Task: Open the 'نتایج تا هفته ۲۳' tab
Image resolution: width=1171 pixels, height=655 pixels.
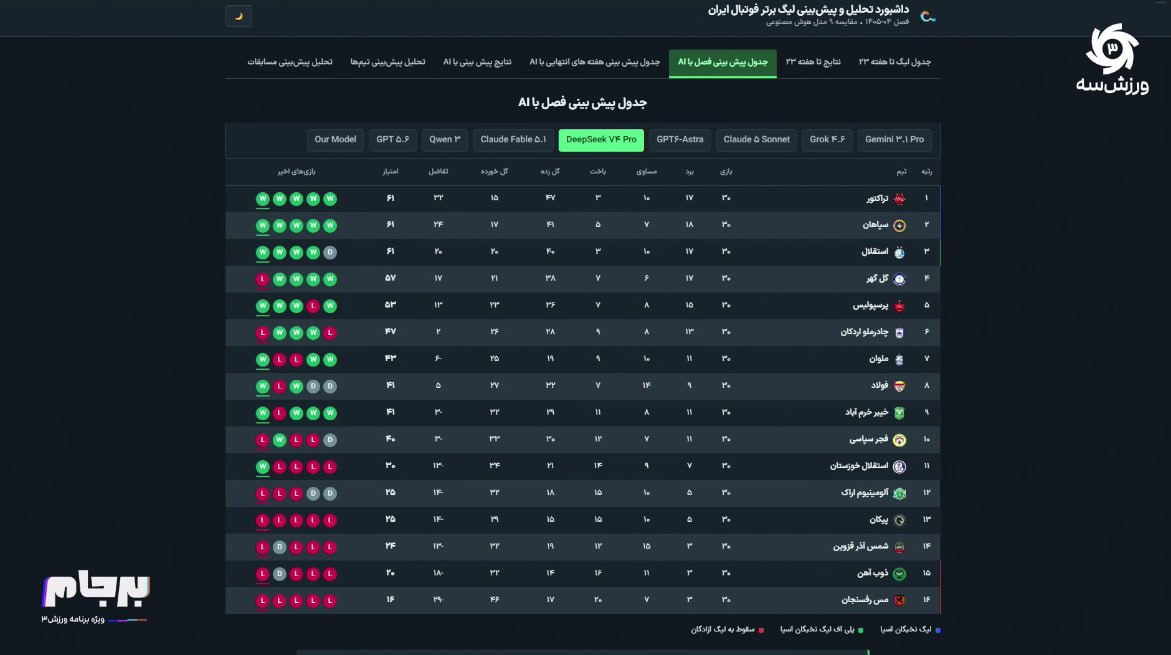Action: point(813,62)
